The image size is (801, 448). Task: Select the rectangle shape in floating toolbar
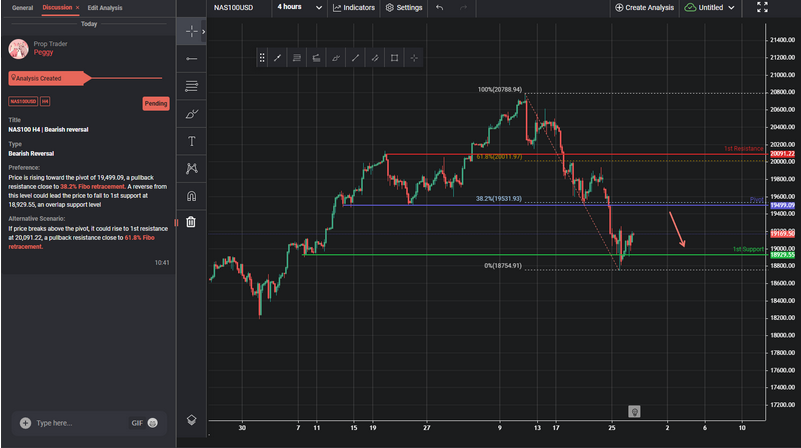tap(394, 58)
